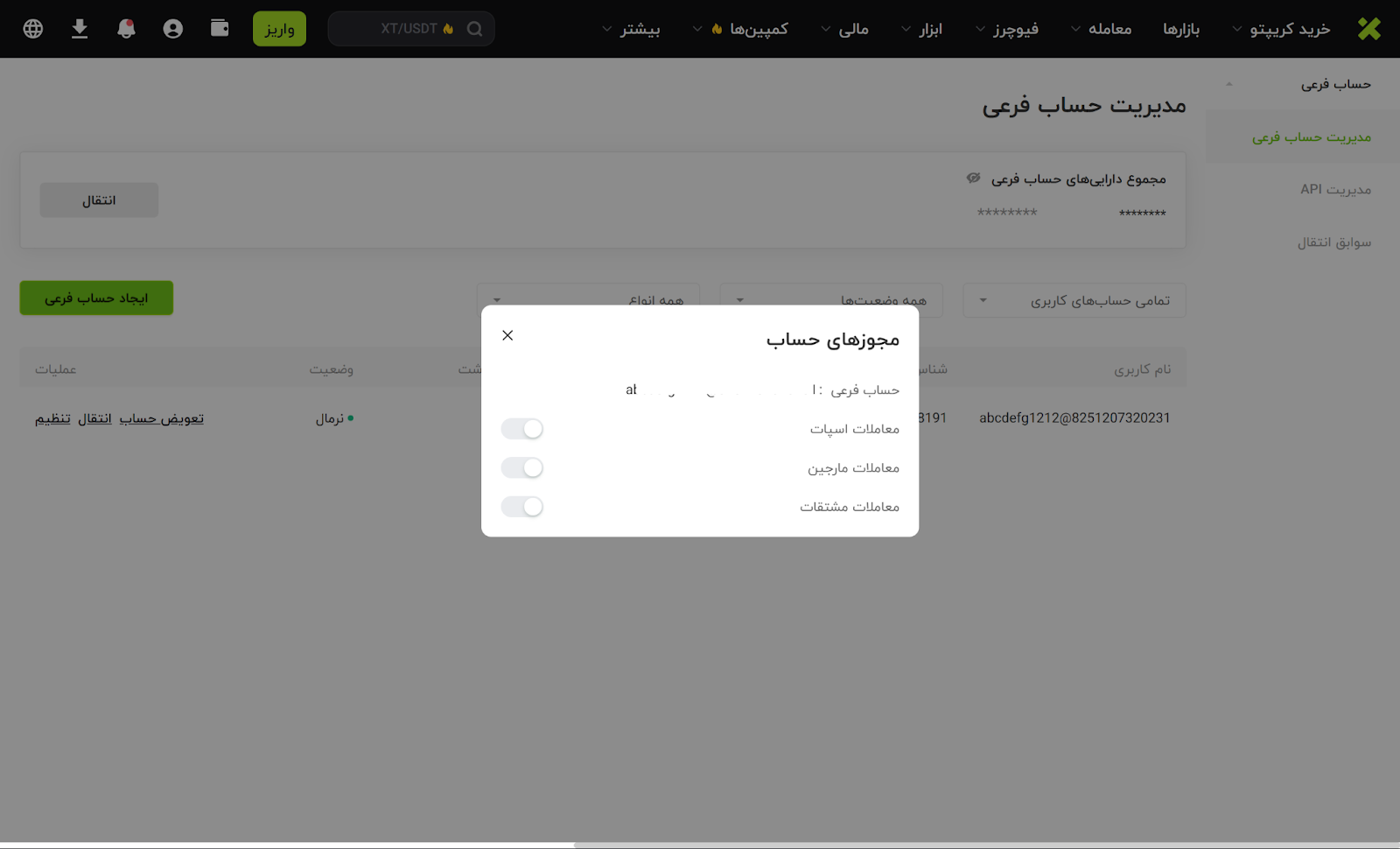Open the Futures (فیوچرز) menu
The image size is (1400, 849).
coord(1007,29)
